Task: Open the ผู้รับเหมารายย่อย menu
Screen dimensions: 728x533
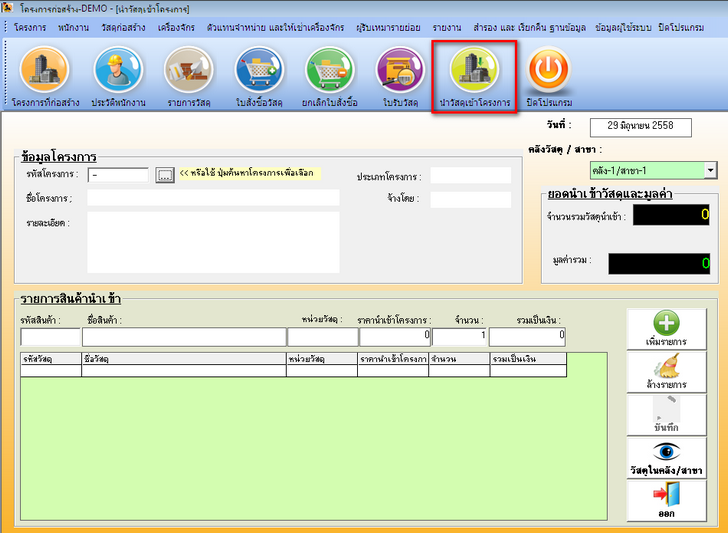Action: 388,27
